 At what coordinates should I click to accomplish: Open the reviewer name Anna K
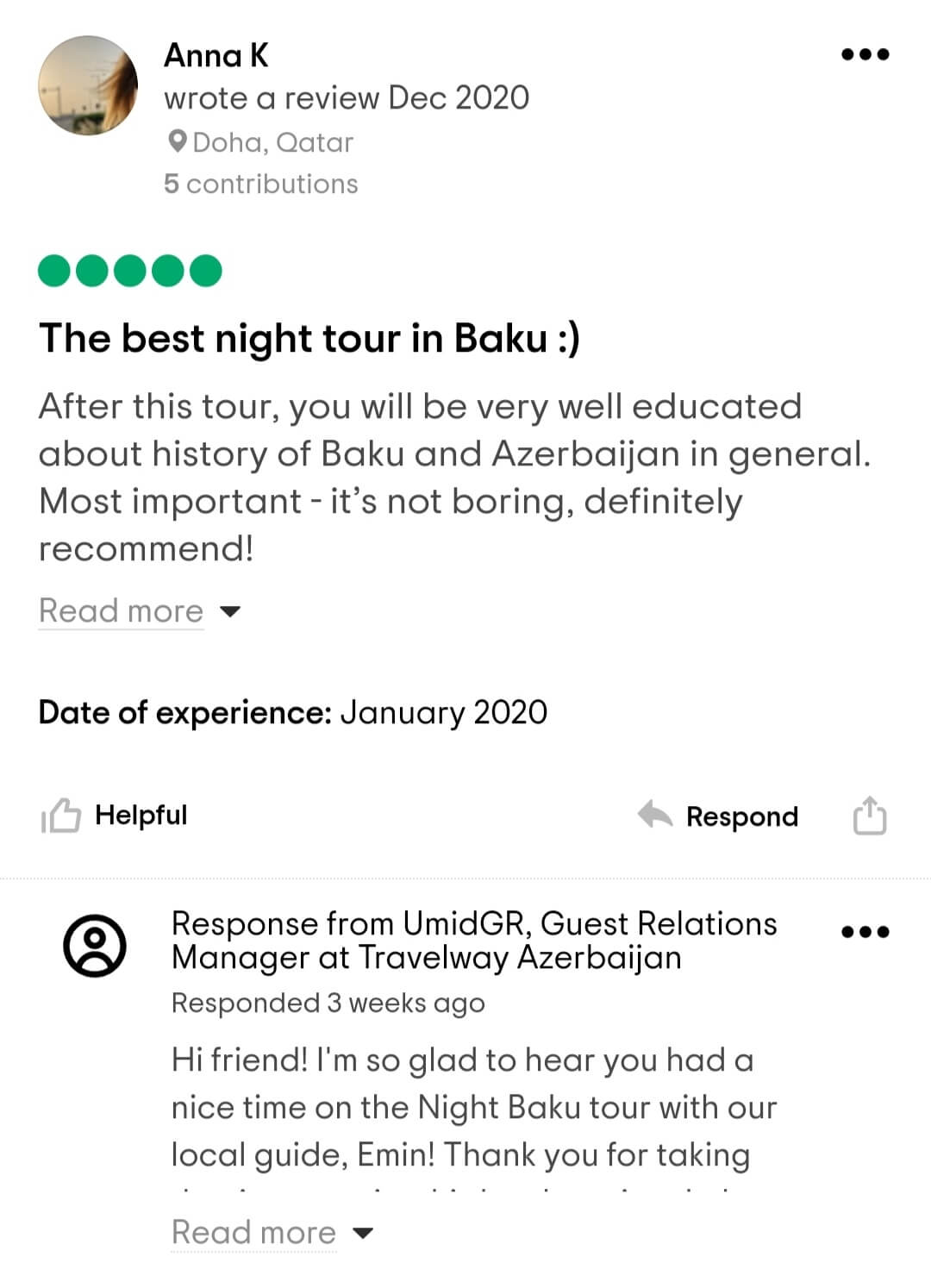(x=216, y=56)
